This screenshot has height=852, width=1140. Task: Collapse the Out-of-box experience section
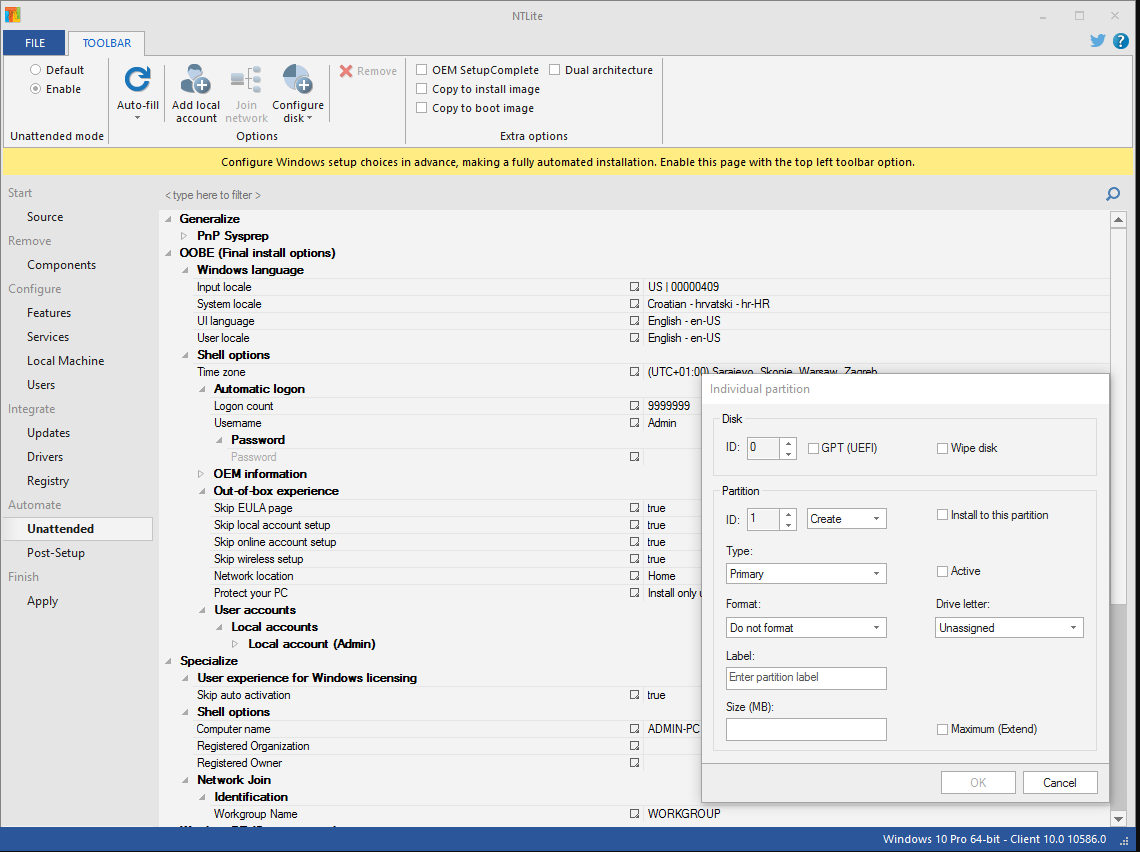[x=202, y=491]
